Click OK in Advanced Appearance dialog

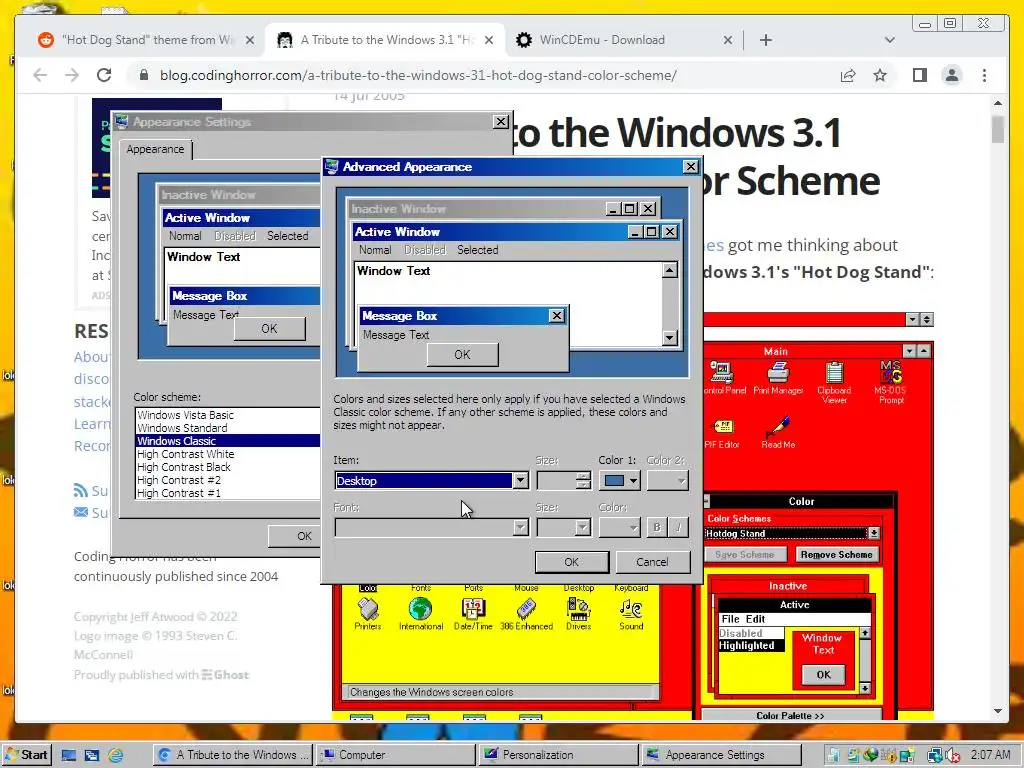[x=571, y=562]
